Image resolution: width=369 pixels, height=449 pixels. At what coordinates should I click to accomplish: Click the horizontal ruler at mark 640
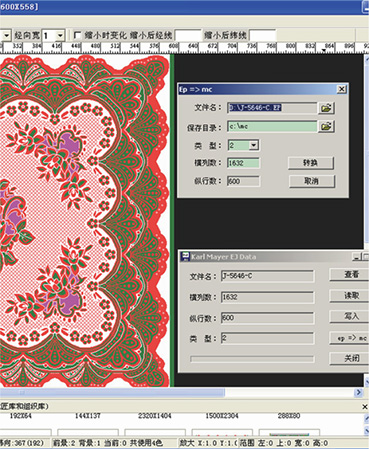pyautogui.click(x=193, y=46)
